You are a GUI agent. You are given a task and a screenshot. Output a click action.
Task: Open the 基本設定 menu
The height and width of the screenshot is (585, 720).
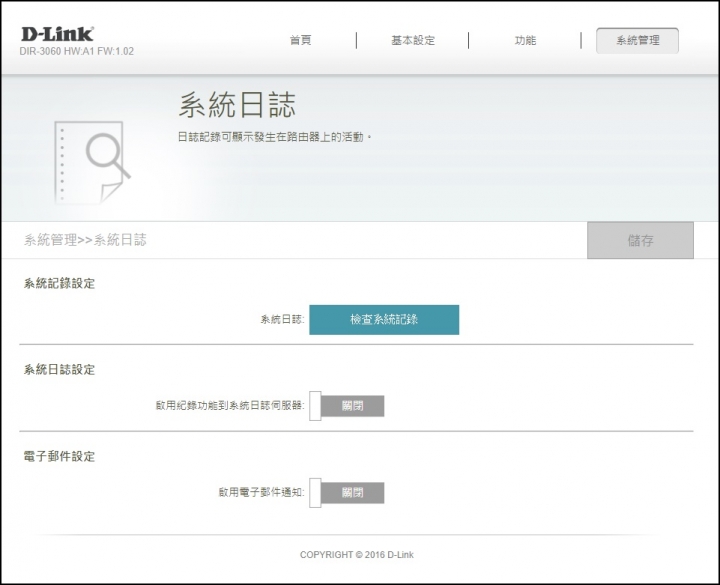point(413,40)
